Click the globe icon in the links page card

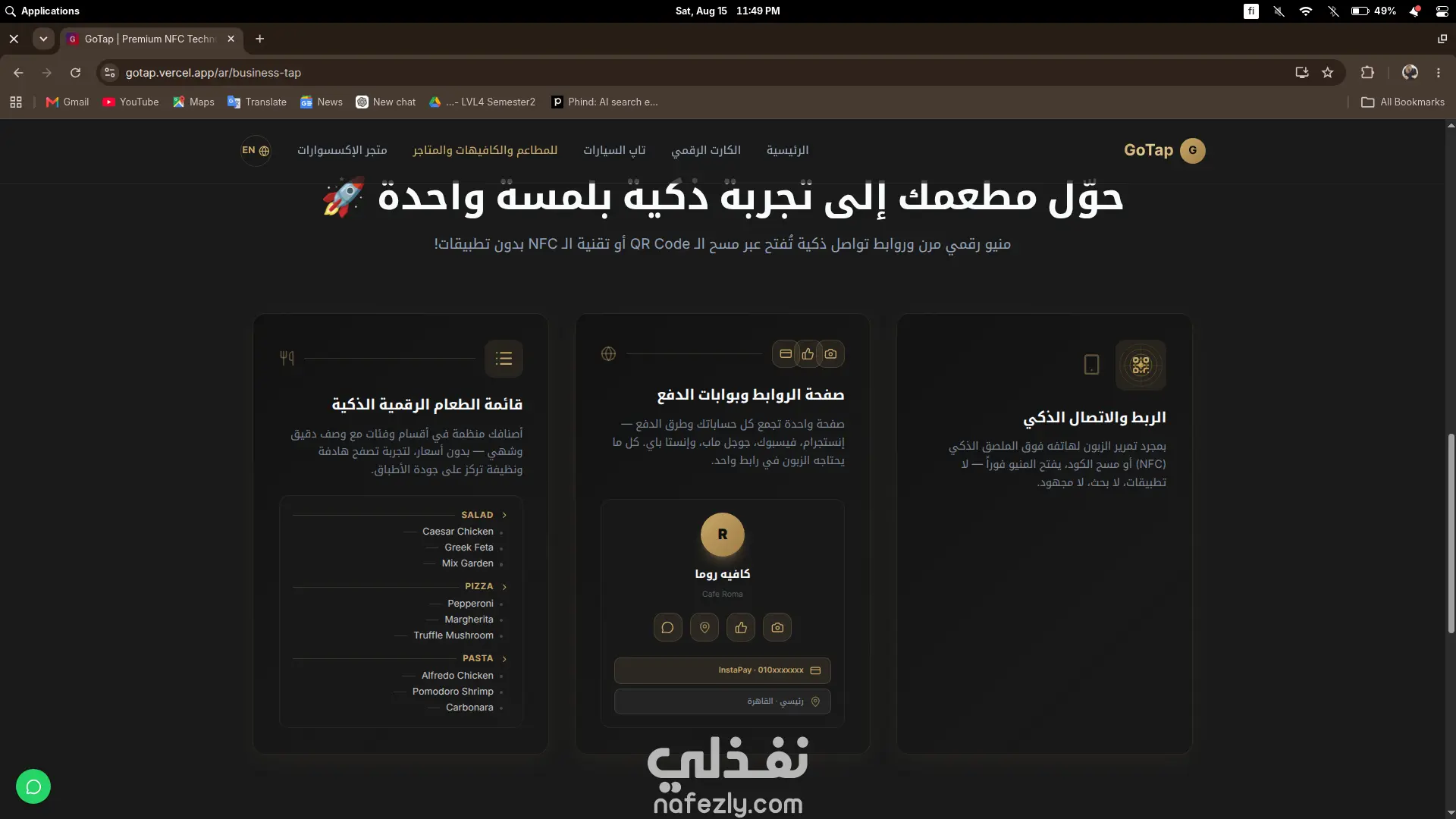608,353
